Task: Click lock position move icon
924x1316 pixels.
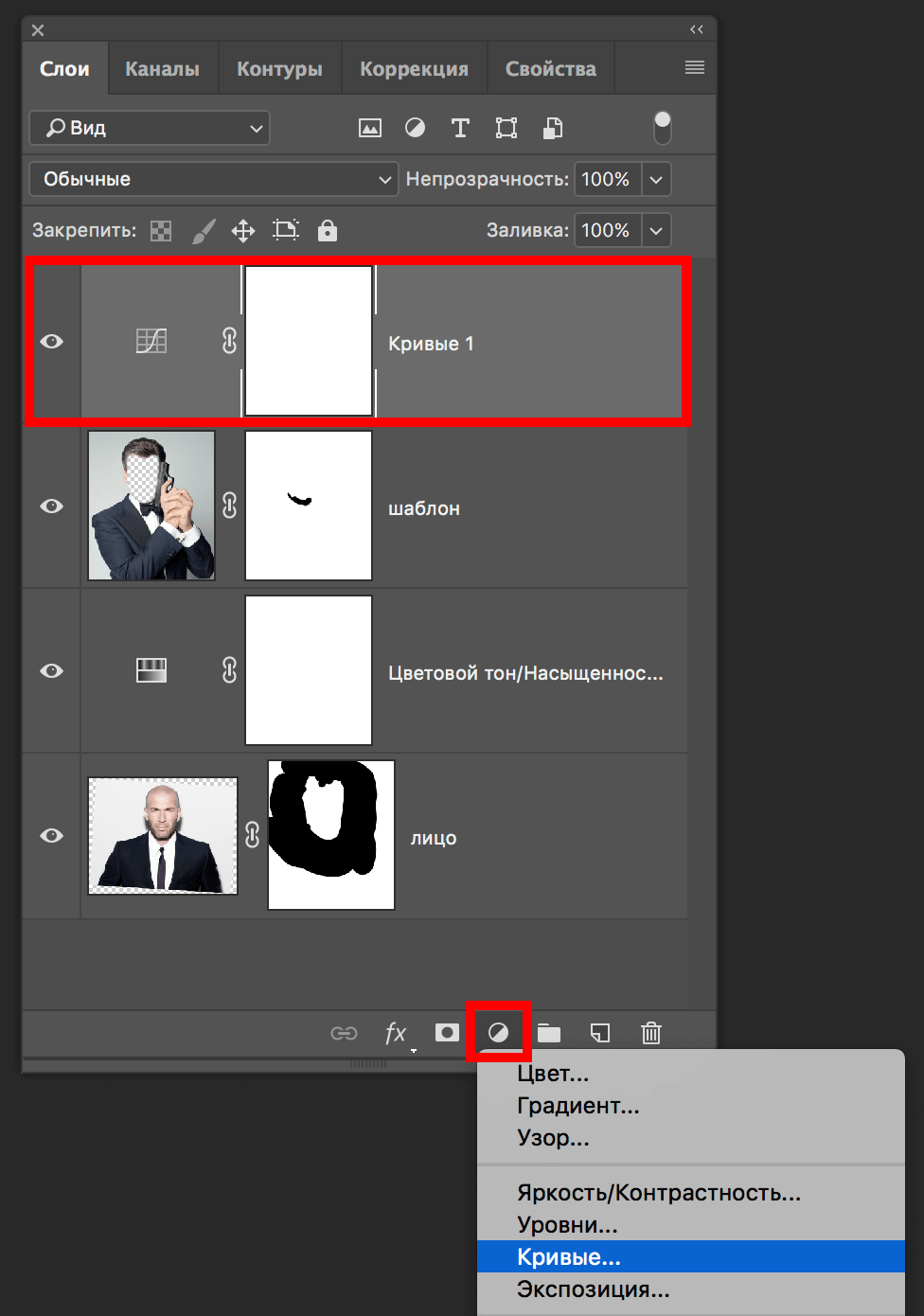Action: (243, 230)
